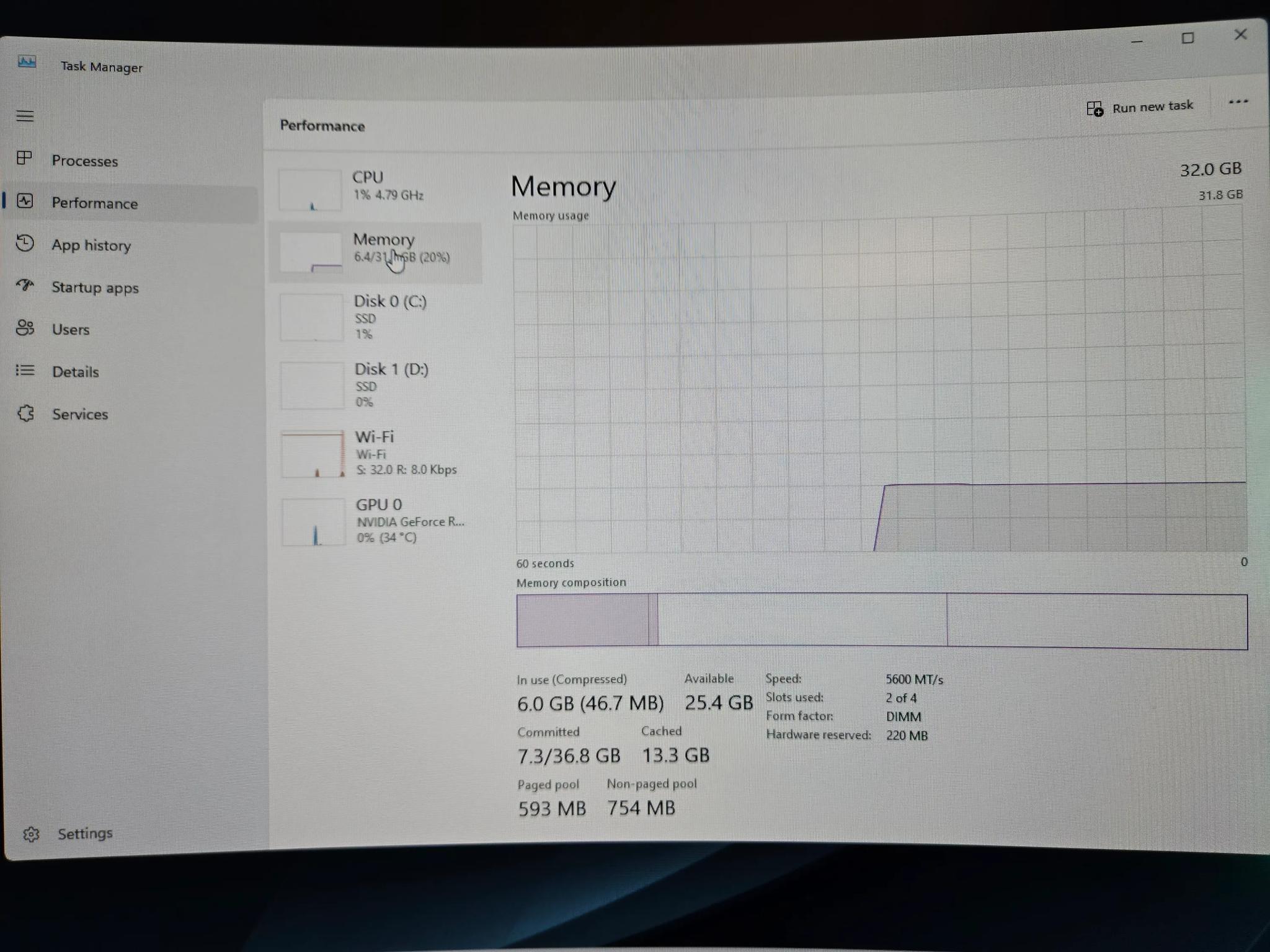Click the Task Manager app icon

coord(27,62)
